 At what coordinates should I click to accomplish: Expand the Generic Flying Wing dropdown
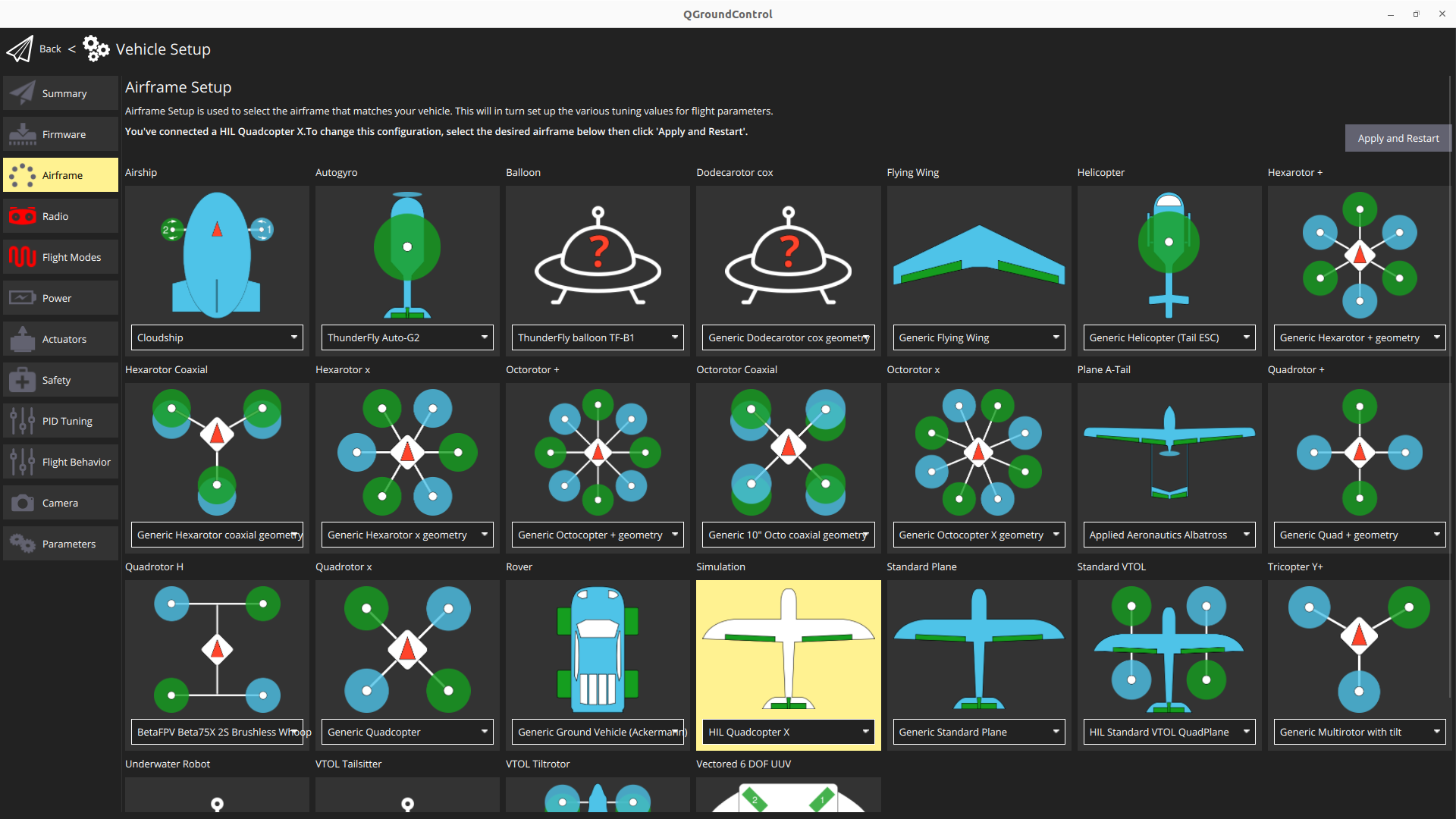(978, 337)
